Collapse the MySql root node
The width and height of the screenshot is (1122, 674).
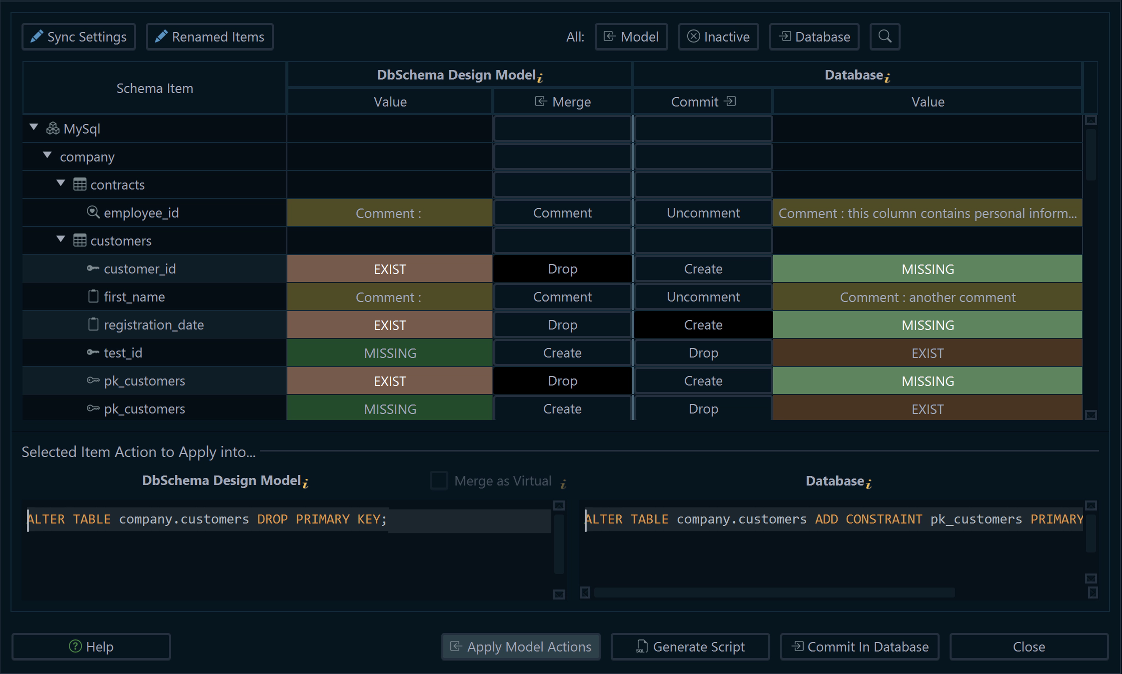click(33, 128)
